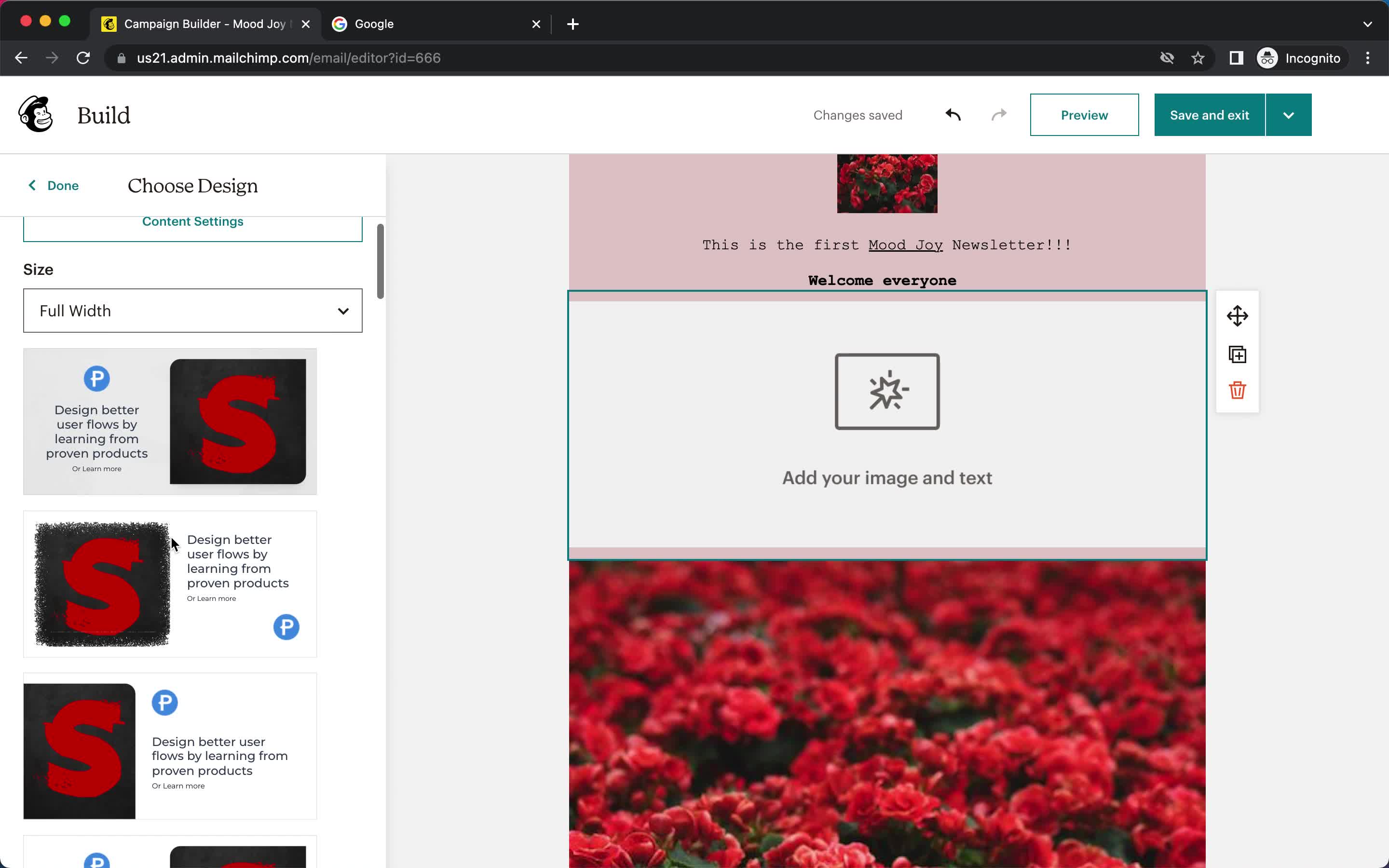Viewport: 1389px width, 868px height.
Task: Click the duplicate block icon
Action: [1237, 354]
